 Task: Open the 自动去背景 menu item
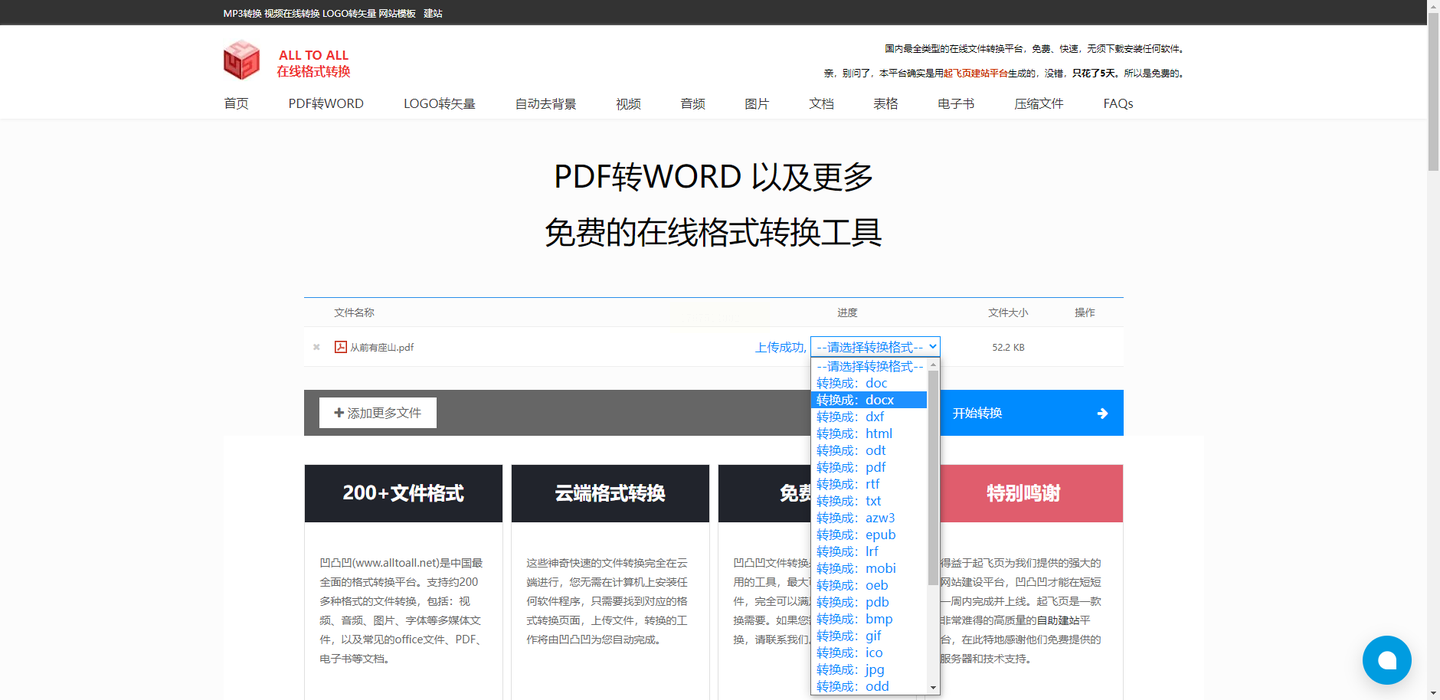point(545,104)
